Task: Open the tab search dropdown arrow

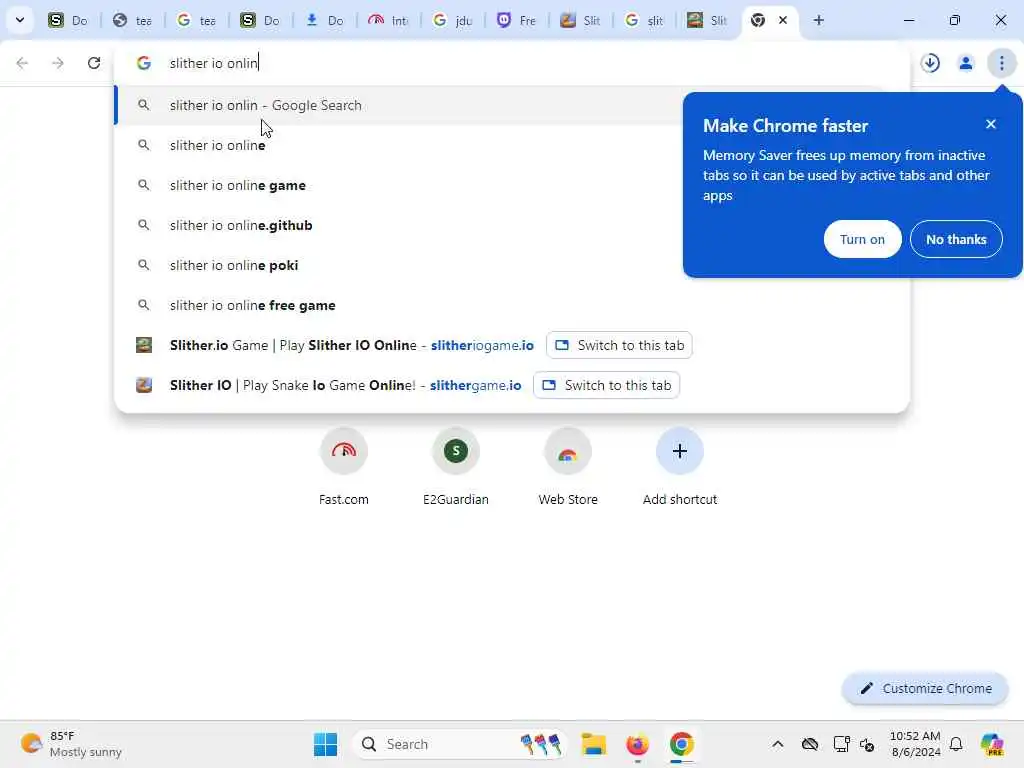Action: 20,20
